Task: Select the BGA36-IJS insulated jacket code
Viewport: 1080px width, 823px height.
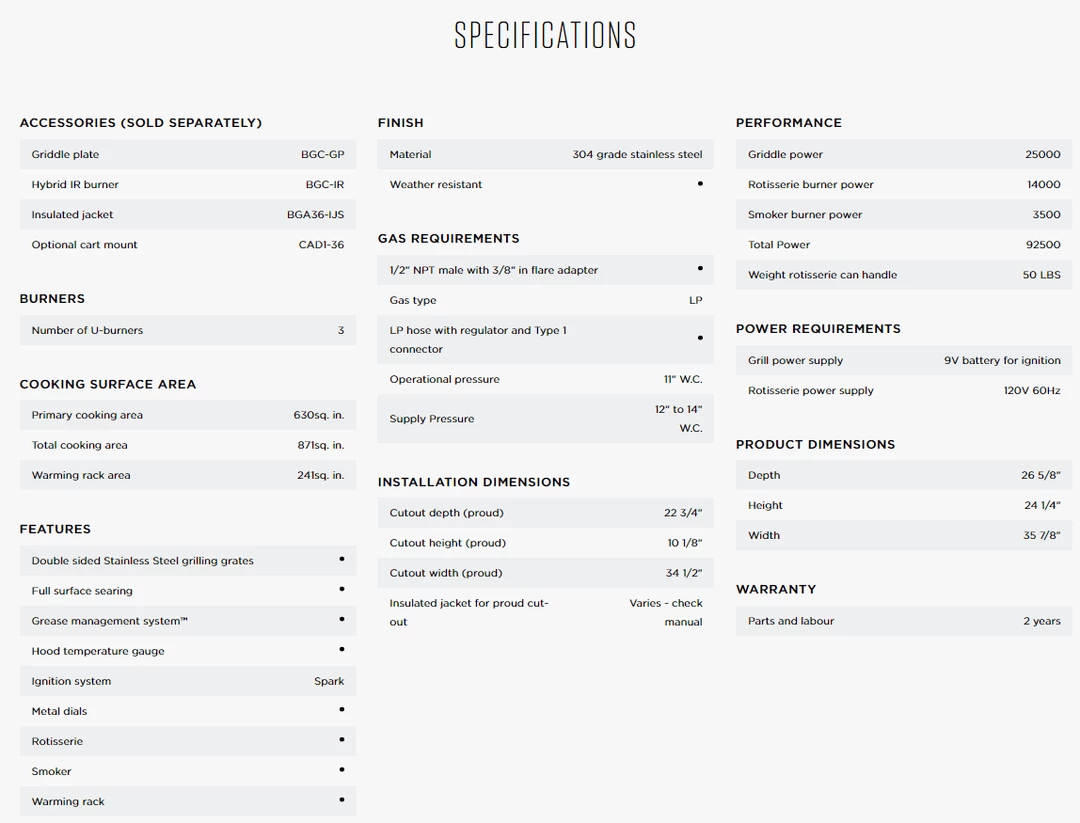Action: point(315,215)
